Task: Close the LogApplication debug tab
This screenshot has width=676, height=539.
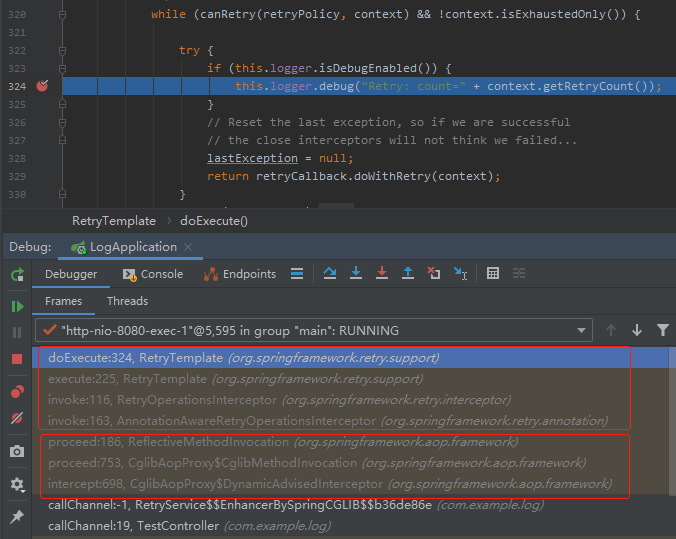Action: 188,247
